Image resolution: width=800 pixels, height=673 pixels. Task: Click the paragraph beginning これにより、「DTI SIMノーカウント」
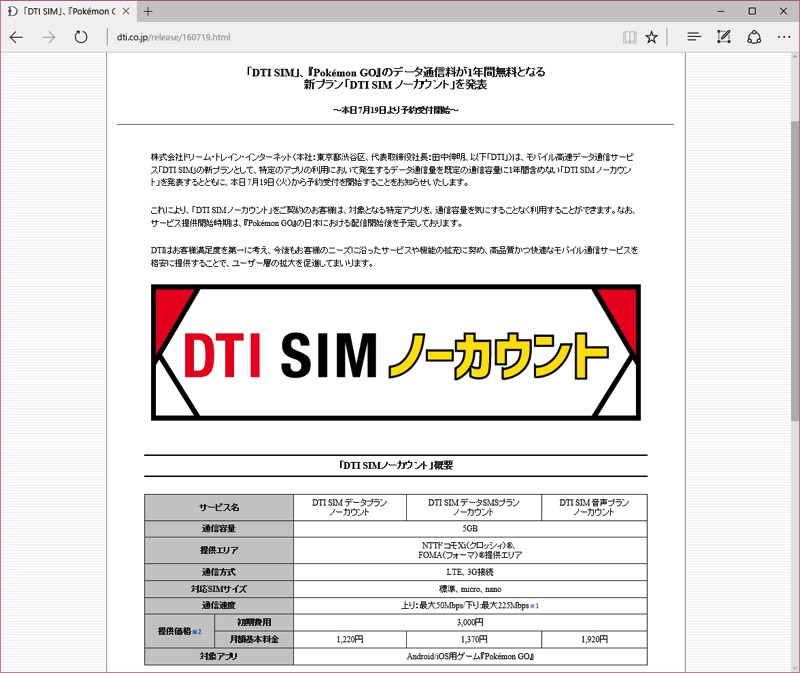[x=393, y=216]
